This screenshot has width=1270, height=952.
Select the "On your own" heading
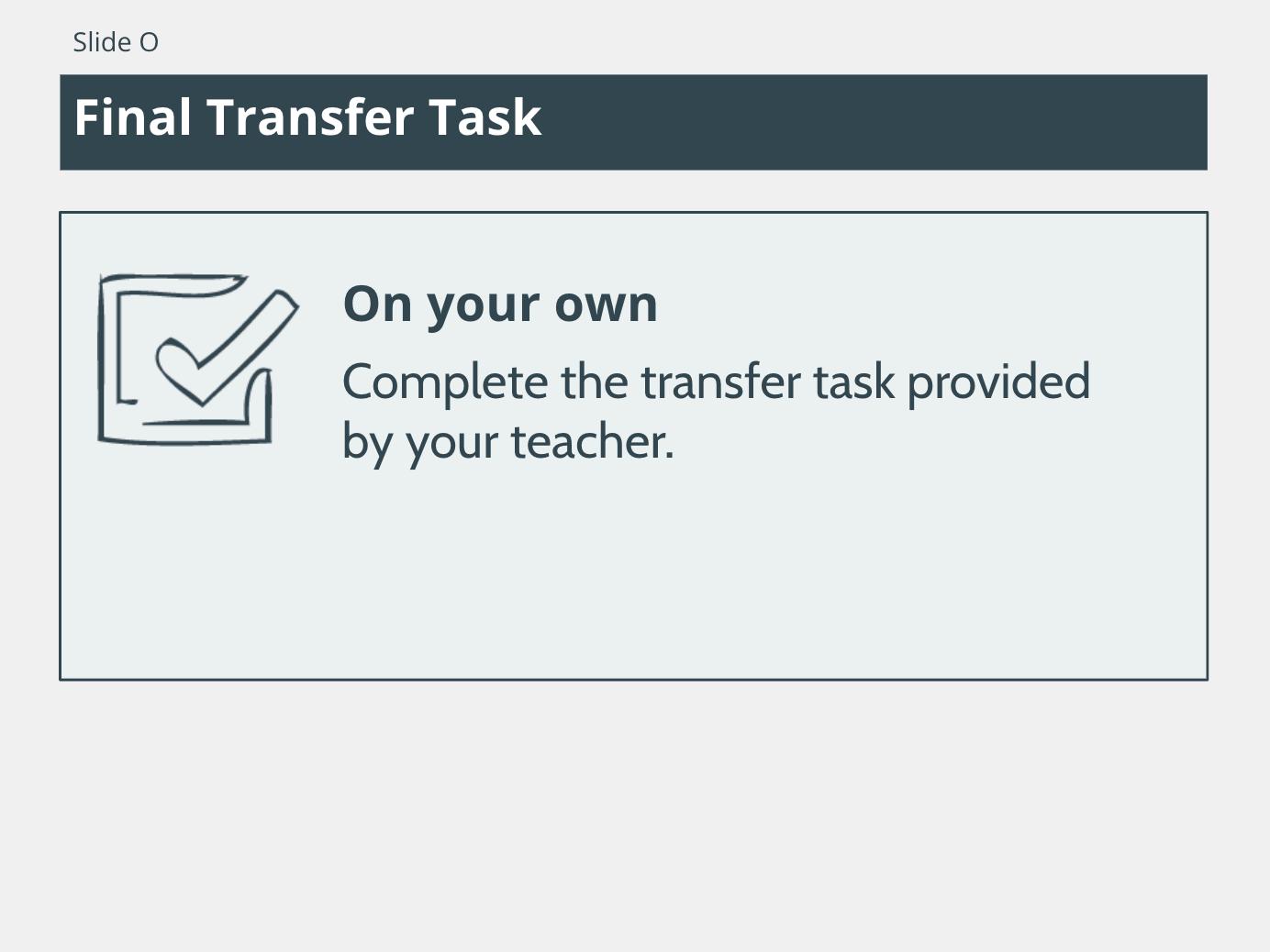point(500,304)
